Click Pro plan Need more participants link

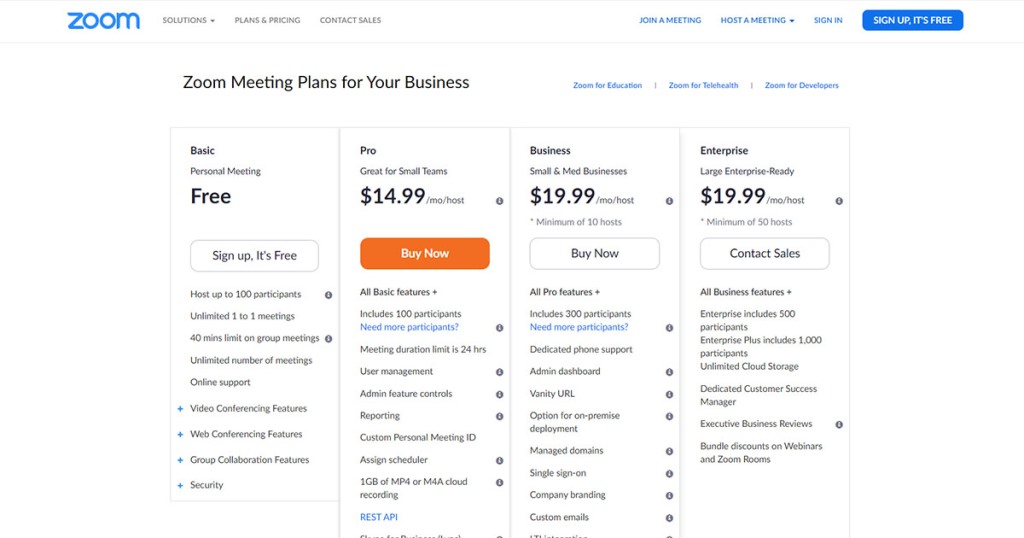click(409, 327)
